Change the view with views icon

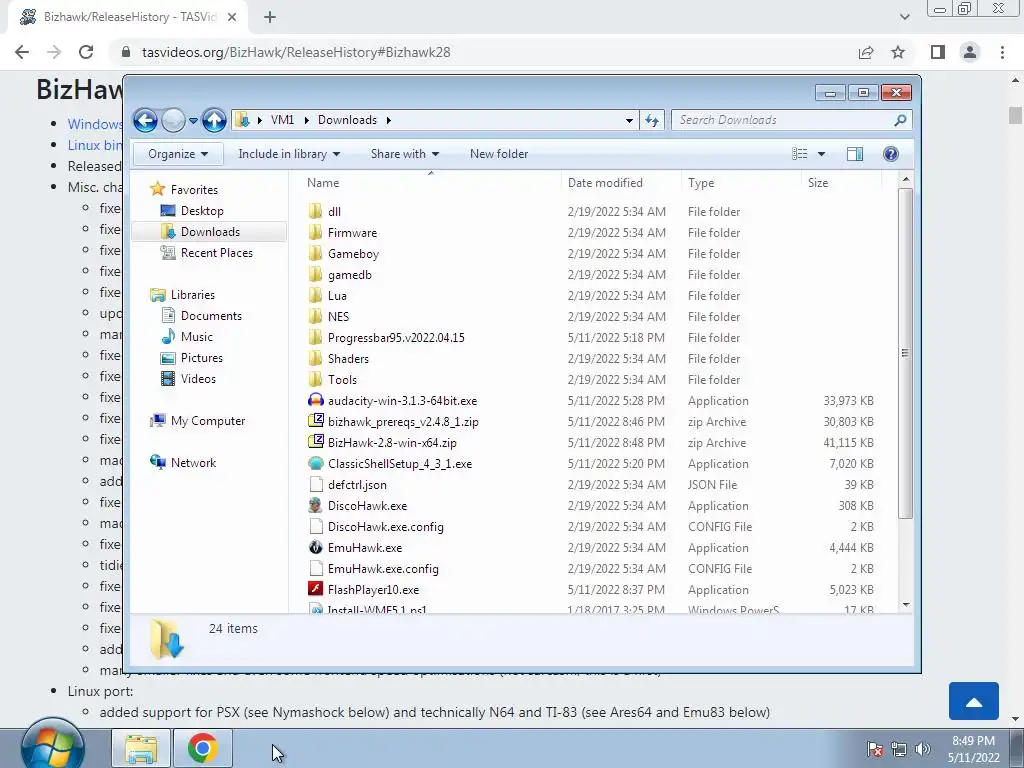point(799,154)
